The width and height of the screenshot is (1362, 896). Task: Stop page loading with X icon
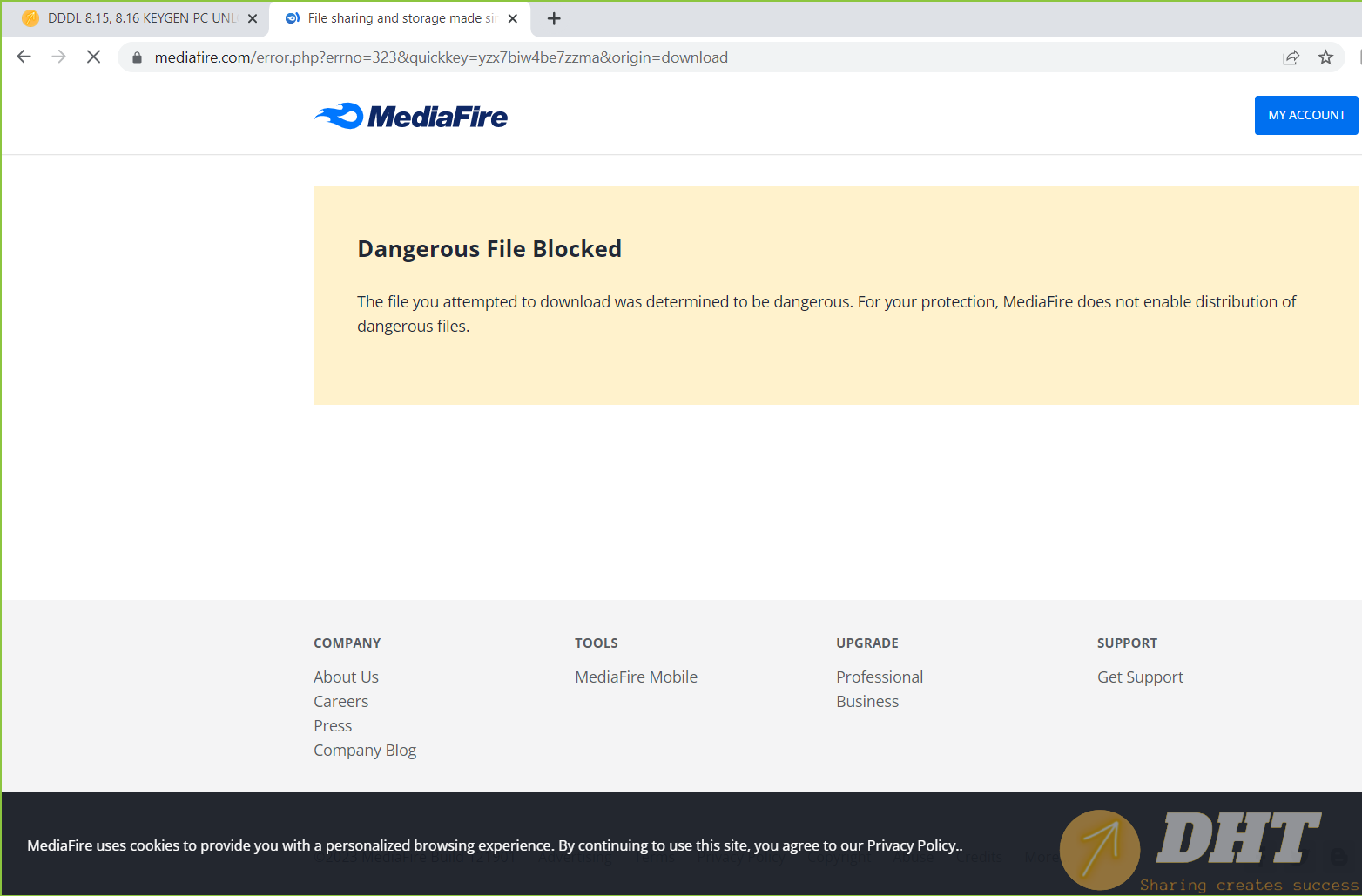click(x=94, y=57)
